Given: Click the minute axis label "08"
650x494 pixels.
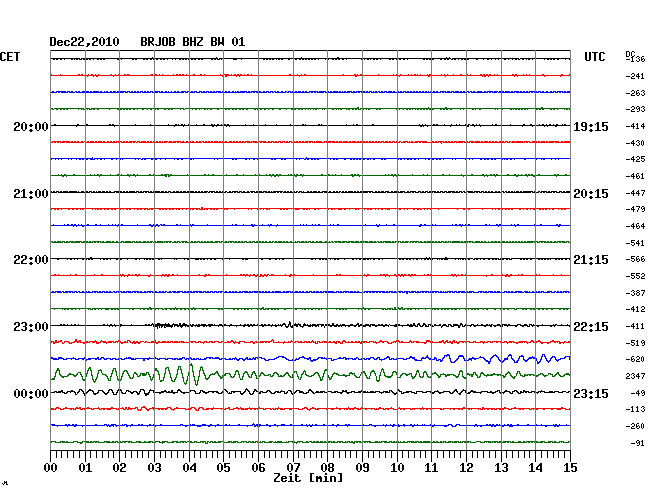Looking at the screenshot, I should 327,468.
